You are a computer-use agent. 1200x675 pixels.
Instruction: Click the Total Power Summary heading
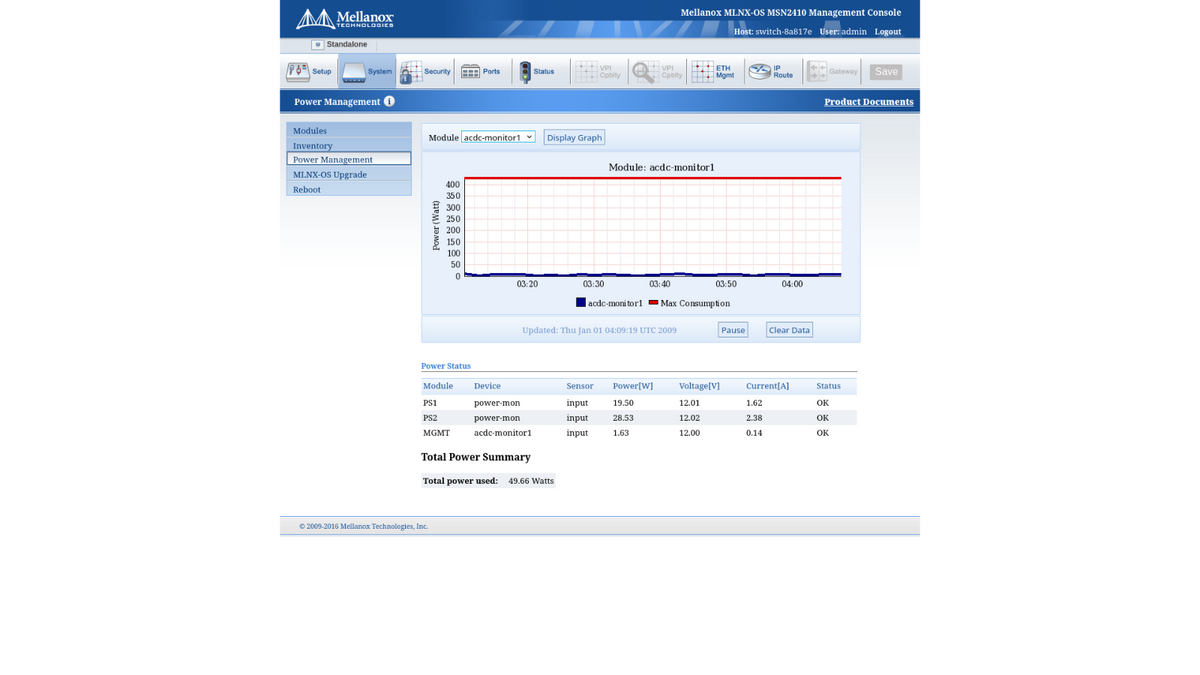(x=476, y=457)
